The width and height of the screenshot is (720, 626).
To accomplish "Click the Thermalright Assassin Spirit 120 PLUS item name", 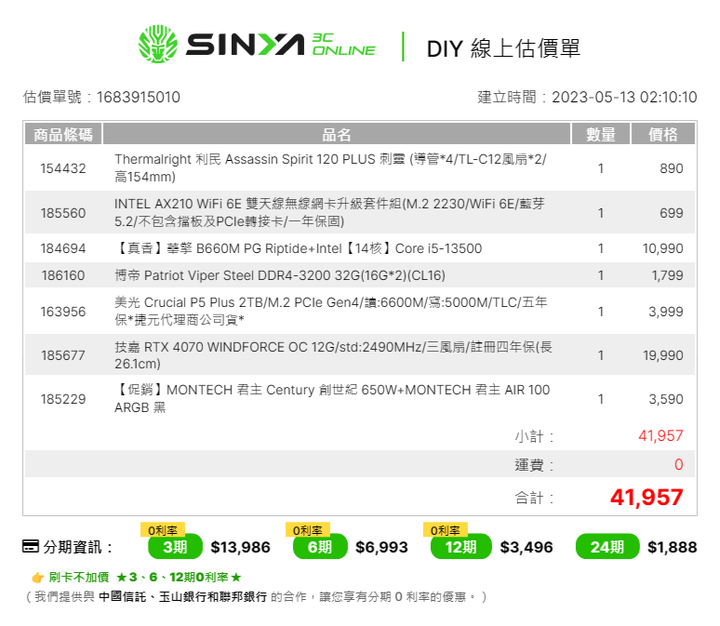I will (331, 168).
